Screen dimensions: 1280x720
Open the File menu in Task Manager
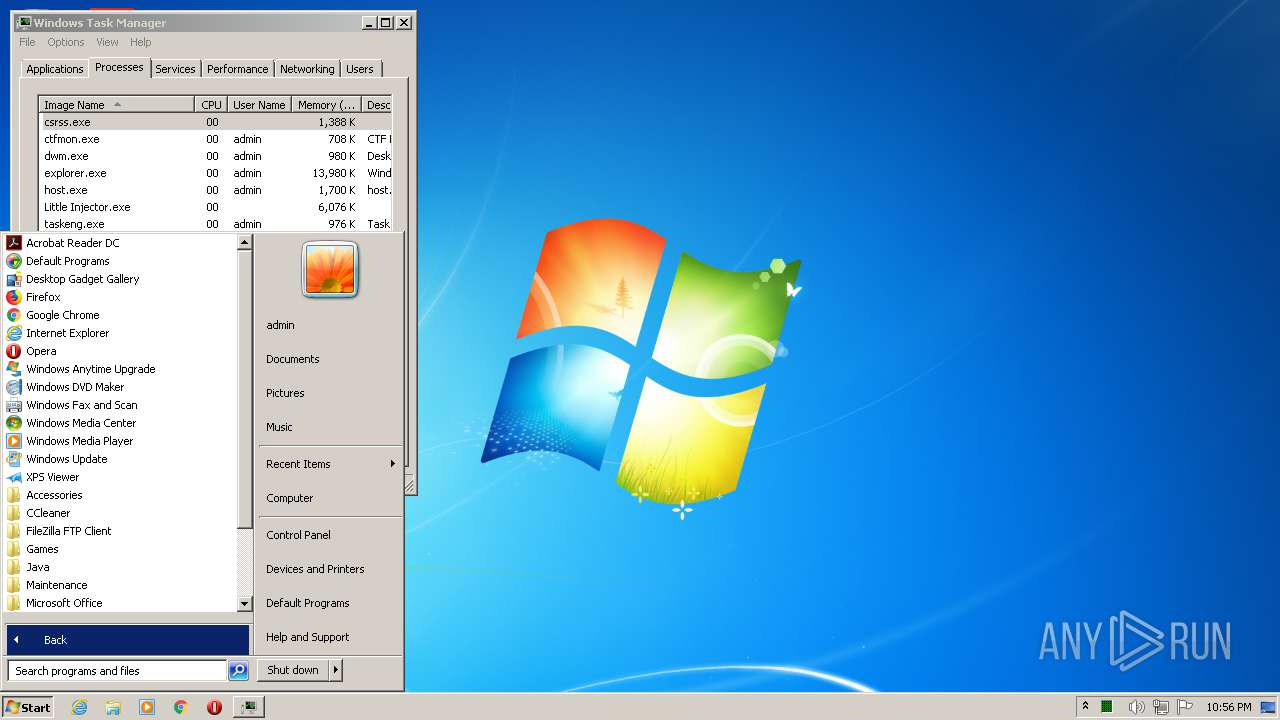click(27, 42)
